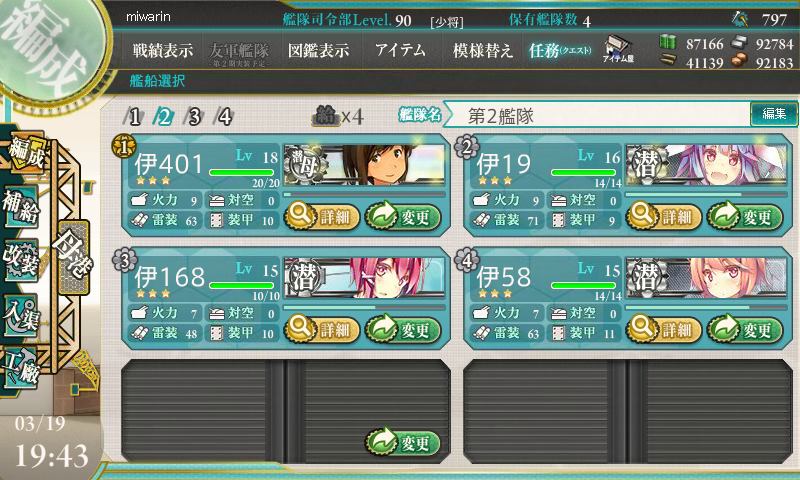Open 戦績表示 in the top menu
Image resolution: width=800 pixels, height=480 pixels.
pyautogui.click(x=163, y=50)
